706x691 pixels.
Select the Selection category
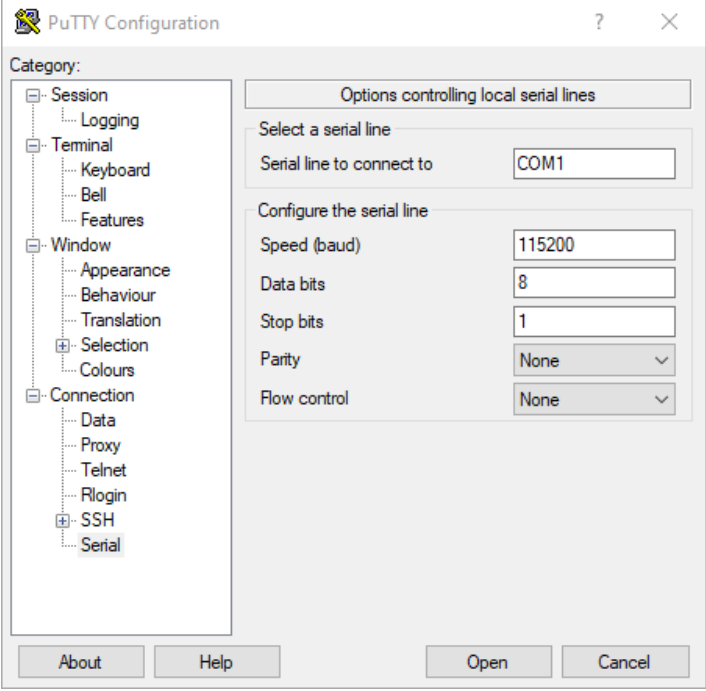[114, 345]
